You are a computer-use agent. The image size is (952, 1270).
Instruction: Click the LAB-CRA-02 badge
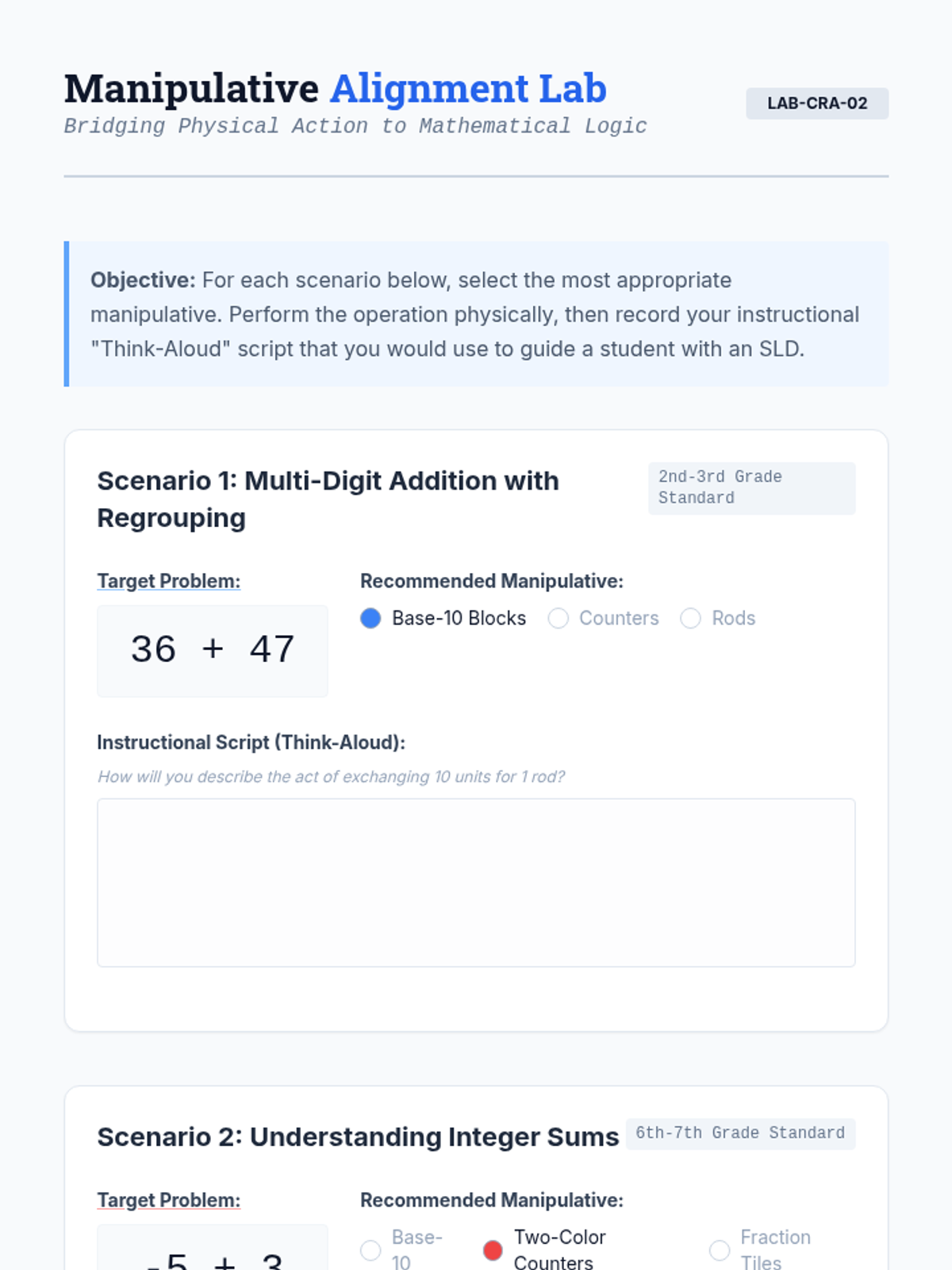coord(816,103)
